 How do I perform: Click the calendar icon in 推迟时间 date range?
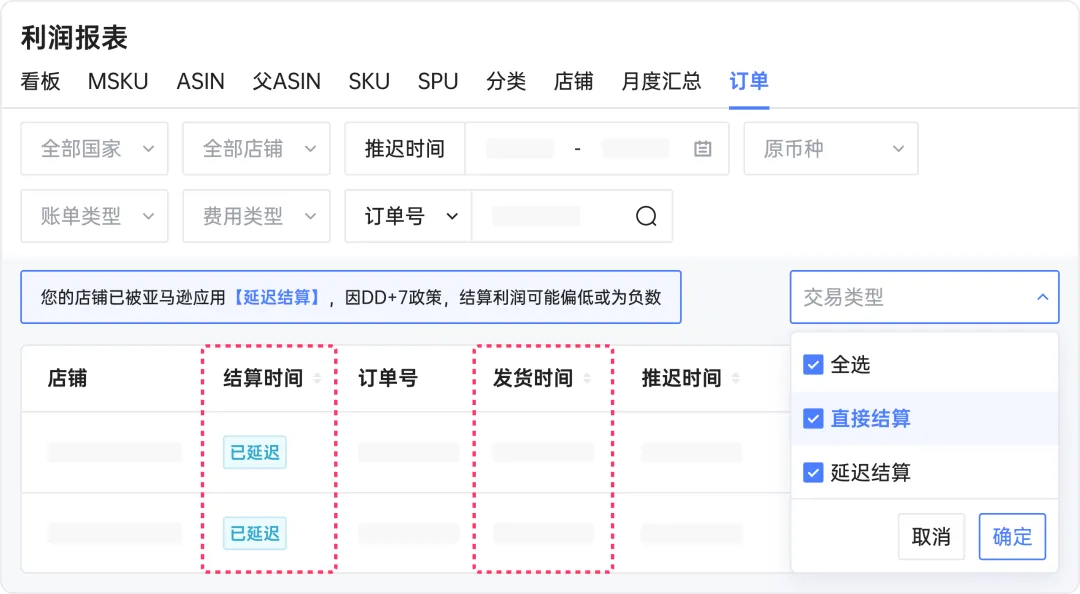[x=702, y=148]
